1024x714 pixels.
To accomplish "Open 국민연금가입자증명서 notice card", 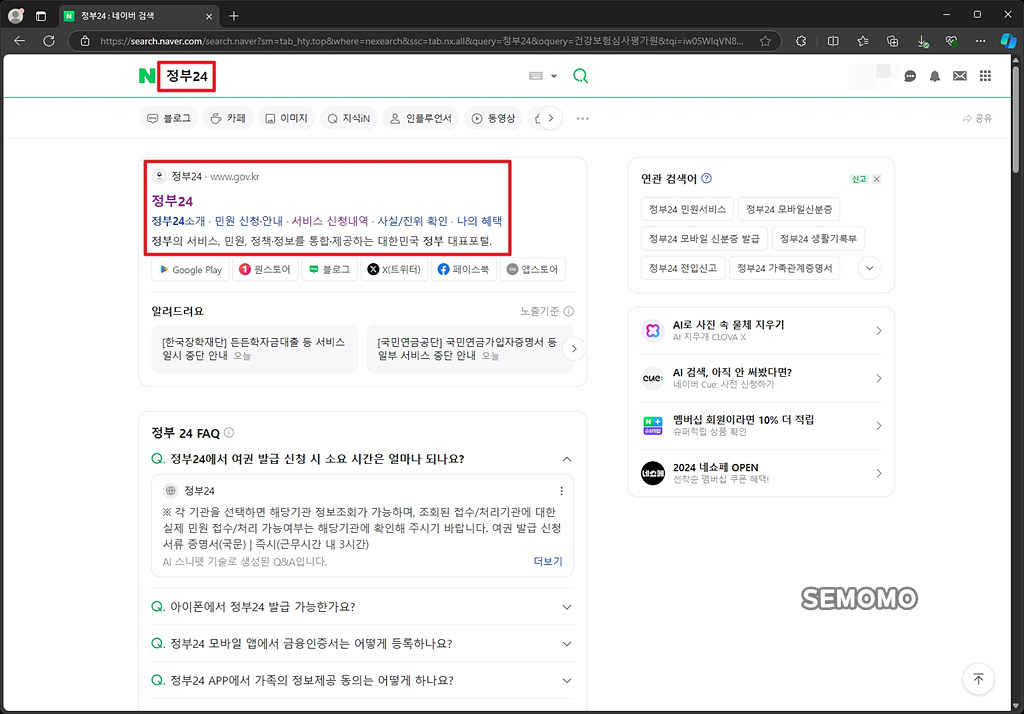I will click(x=467, y=348).
